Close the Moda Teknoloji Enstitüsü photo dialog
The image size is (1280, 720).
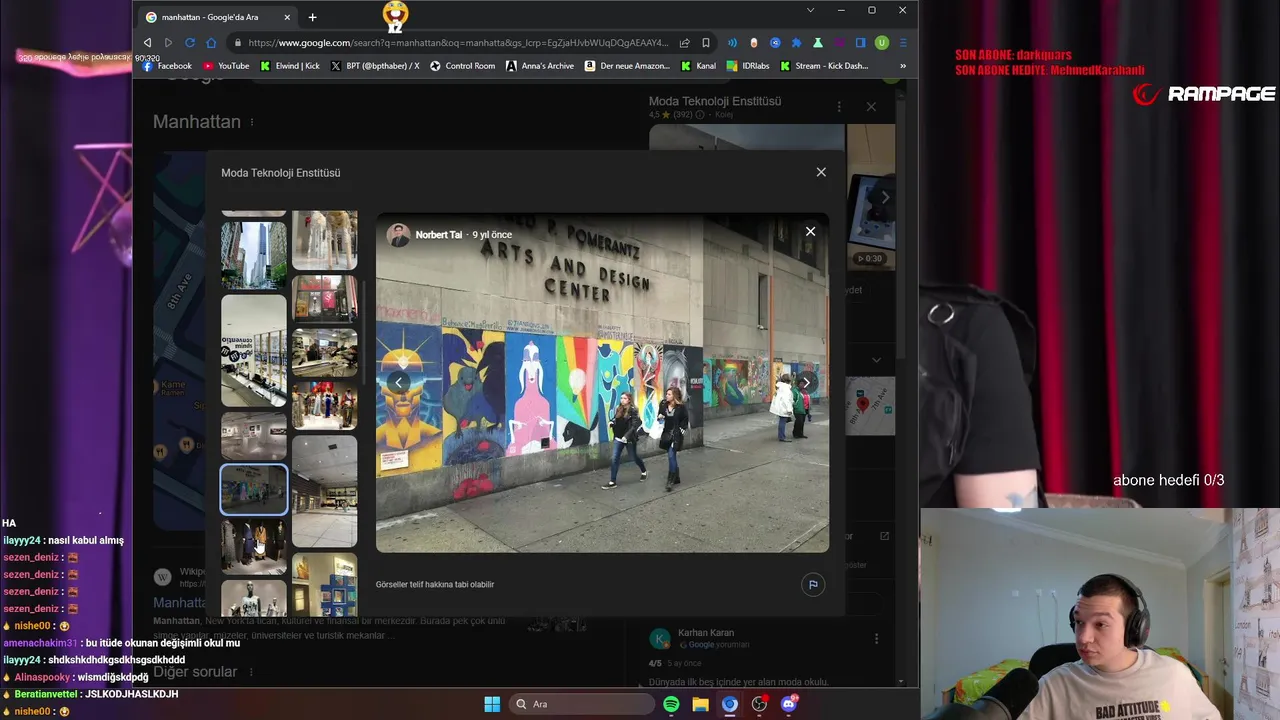[x=821, y=172]
